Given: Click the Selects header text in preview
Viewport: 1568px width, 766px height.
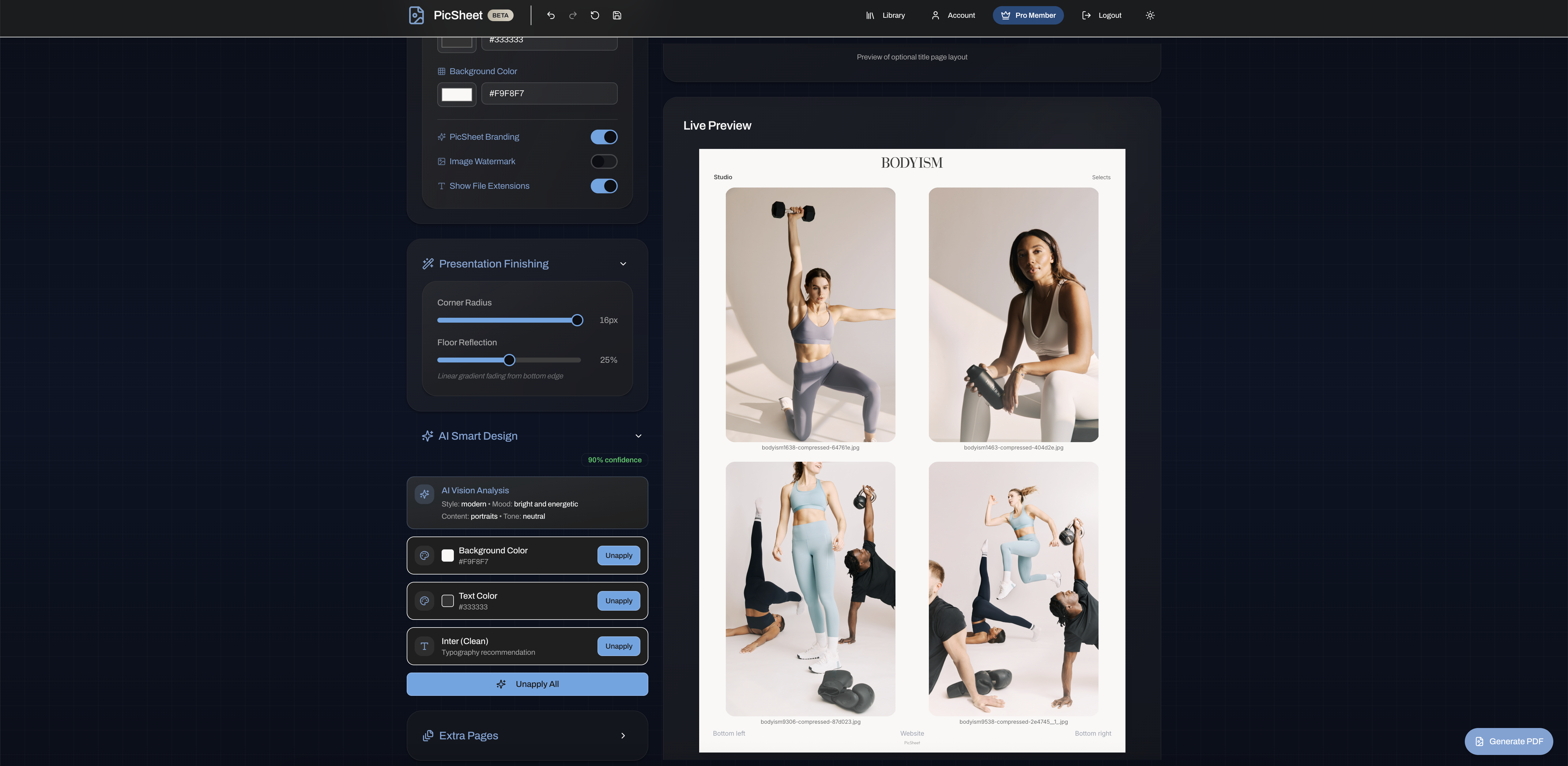Looking at the screenshot, I should tap(1101, 178).
